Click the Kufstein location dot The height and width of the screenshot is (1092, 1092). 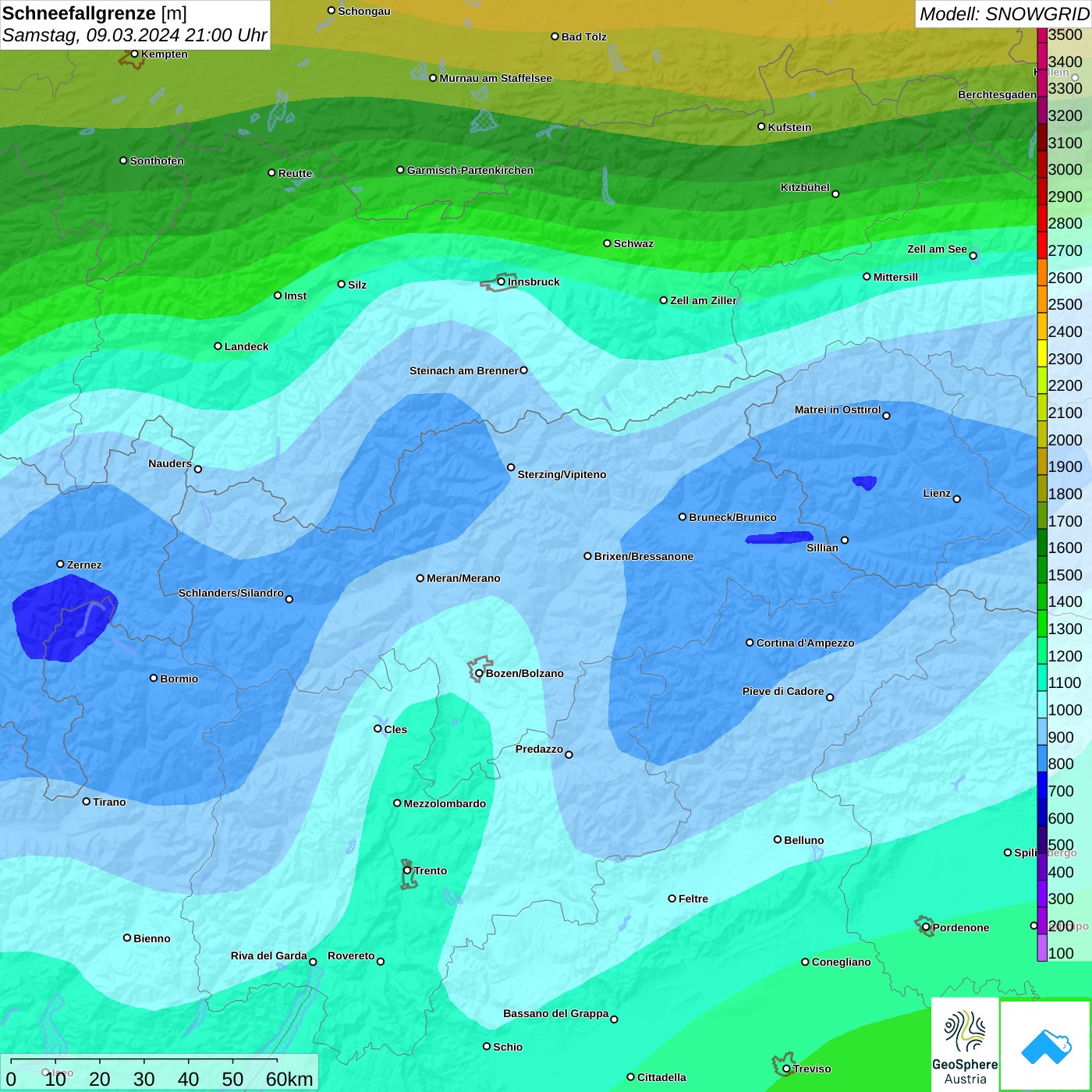tap(761, 126)
